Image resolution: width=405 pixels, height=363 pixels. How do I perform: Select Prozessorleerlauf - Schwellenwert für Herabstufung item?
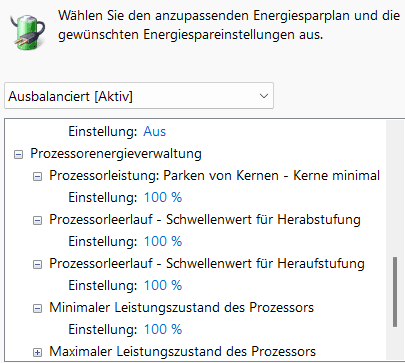[205, 220]
